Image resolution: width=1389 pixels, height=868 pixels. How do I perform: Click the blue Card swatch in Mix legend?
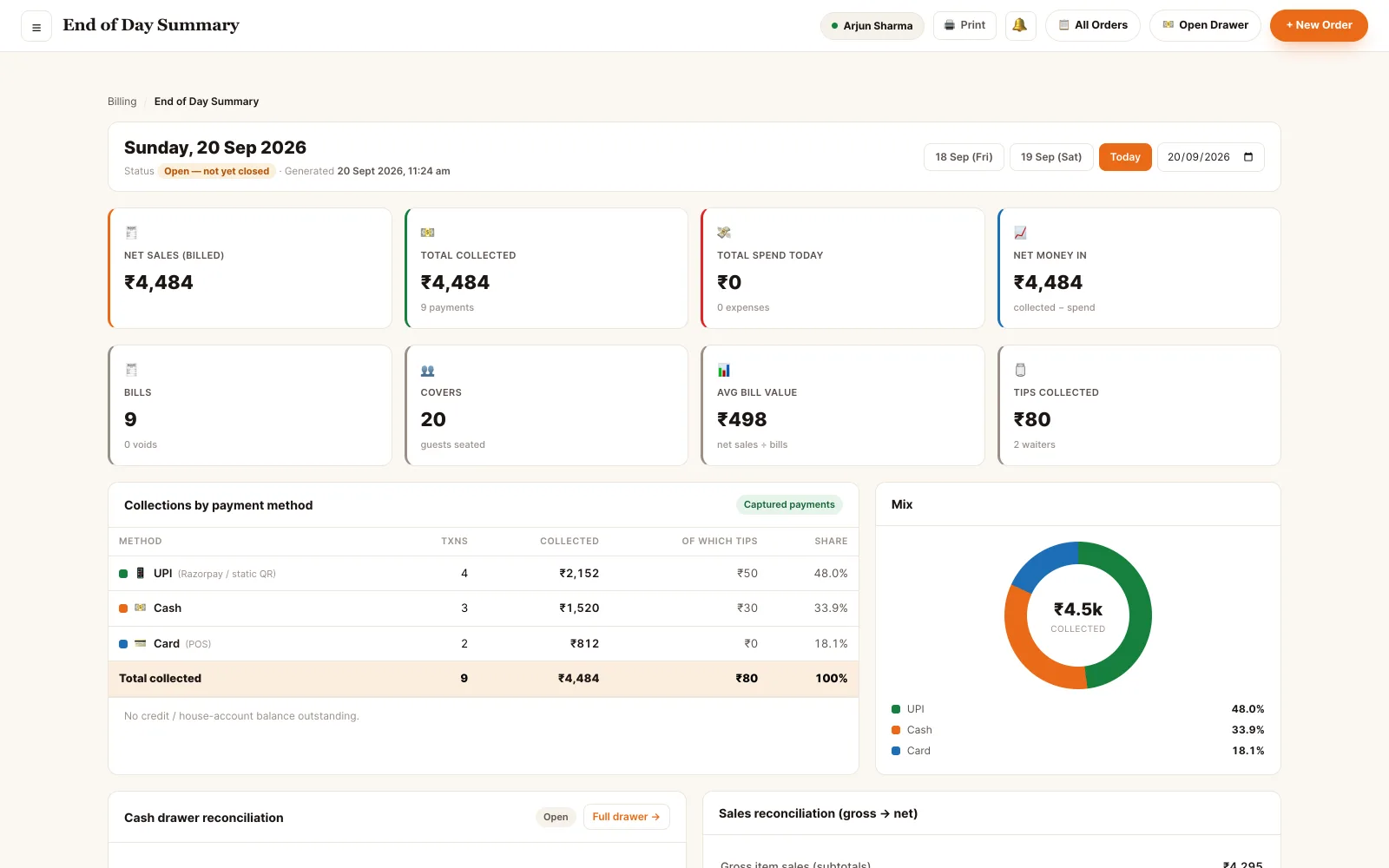[896, 751]
